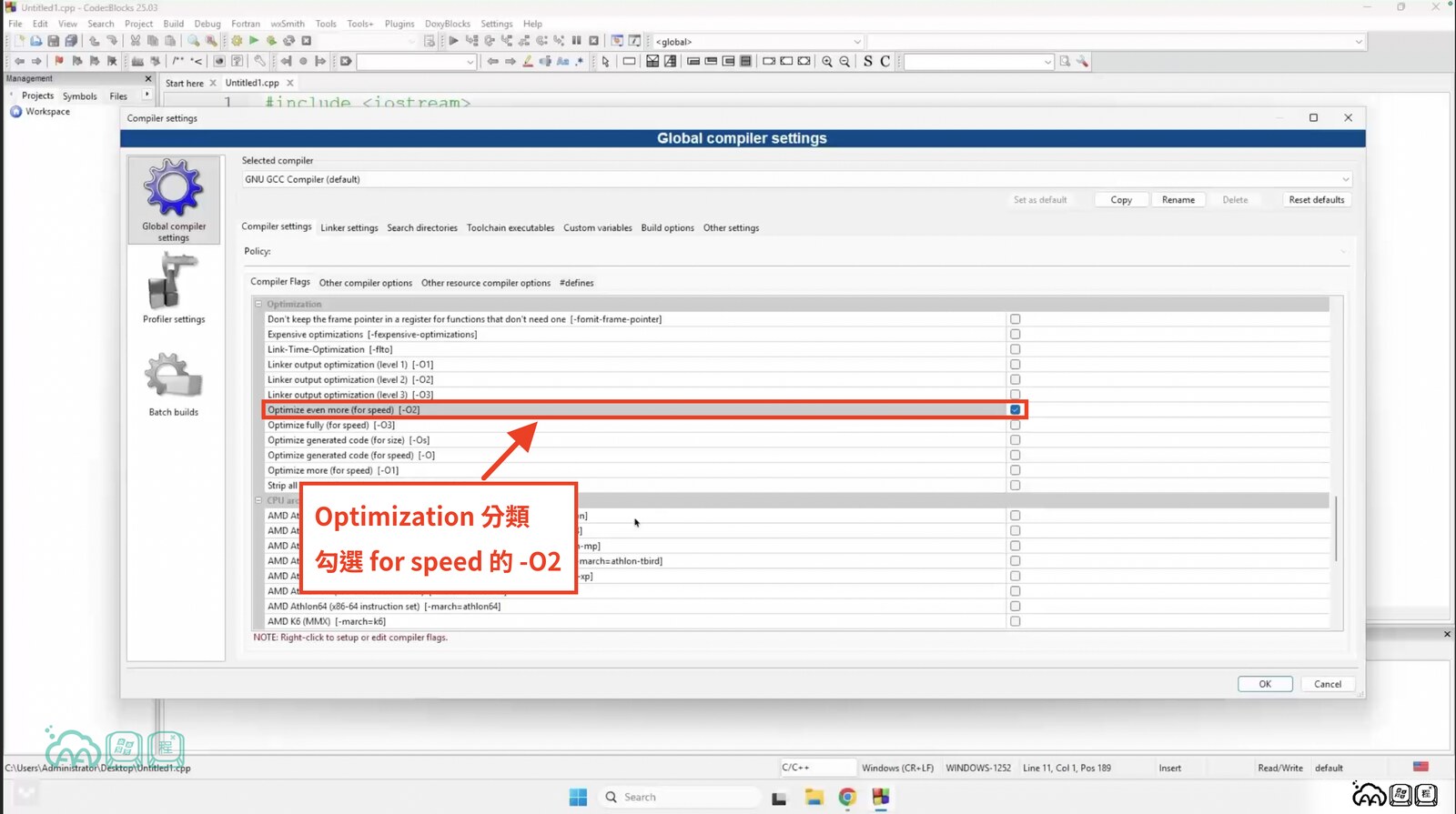Screen dimensions: 1456x814
Task: Click Break debugger pause icon
Action: point(576,41)
